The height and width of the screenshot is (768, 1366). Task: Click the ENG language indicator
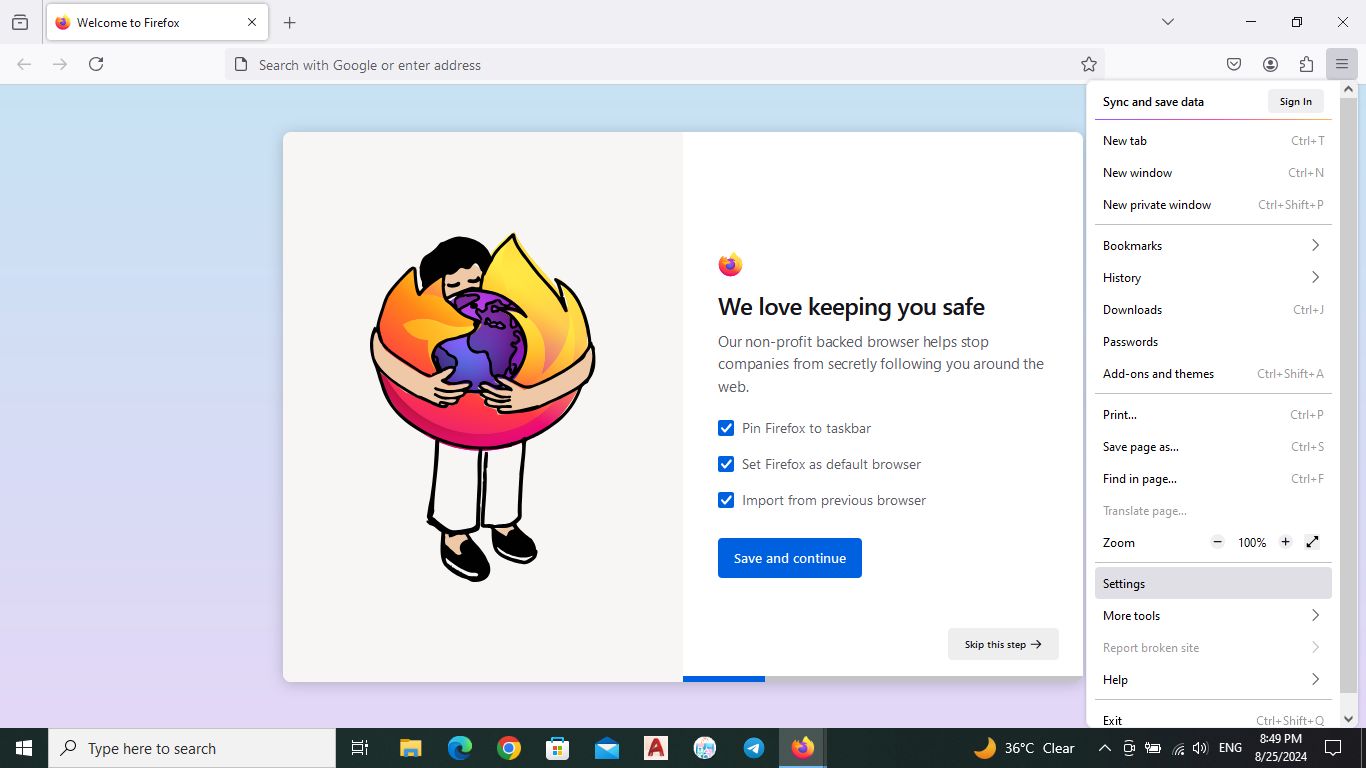click(1230, 748)
